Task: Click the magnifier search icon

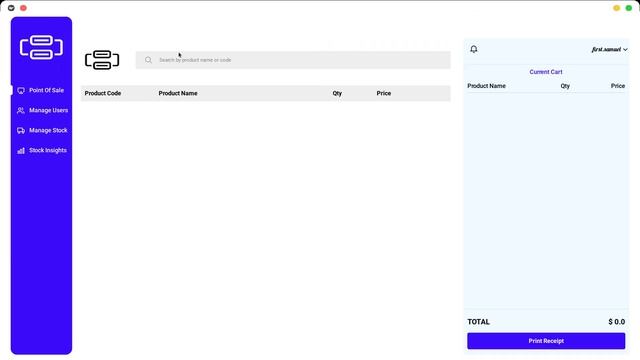Action: click(x=149, y=60)
